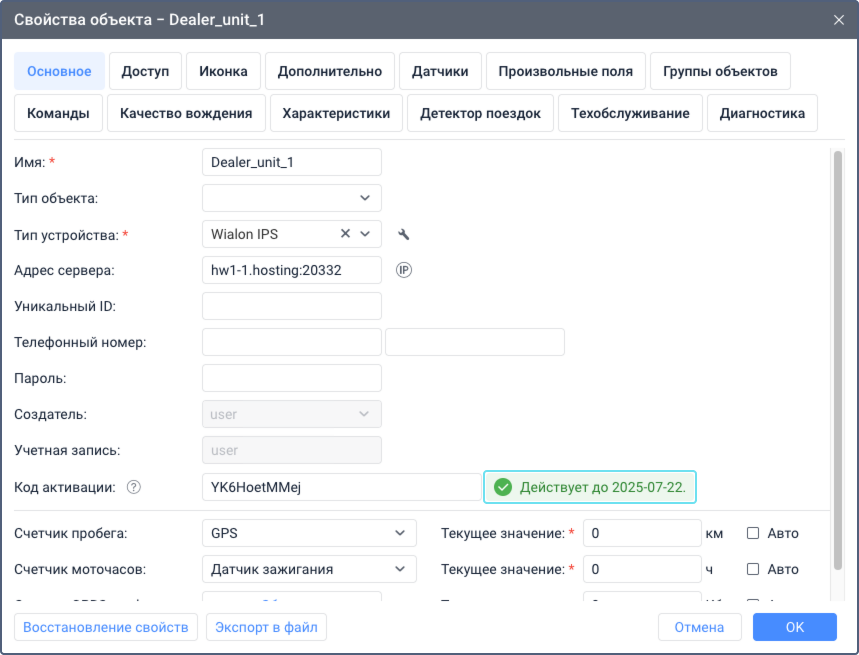Click the vertical scrollbar thumb
The height and width of the screenshot is (655, 859).
coord(838,360)
